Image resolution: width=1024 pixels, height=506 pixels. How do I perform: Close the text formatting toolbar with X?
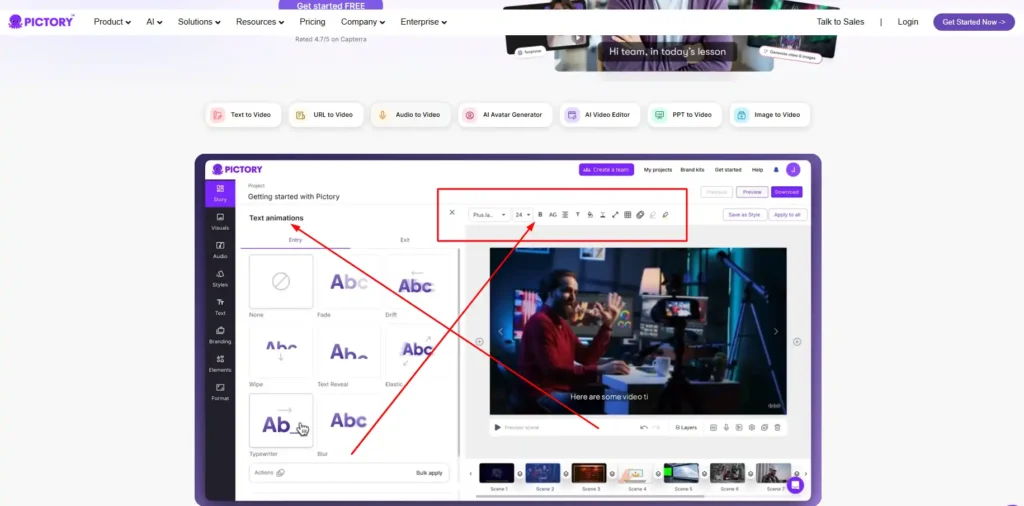[x=452, y=212]
